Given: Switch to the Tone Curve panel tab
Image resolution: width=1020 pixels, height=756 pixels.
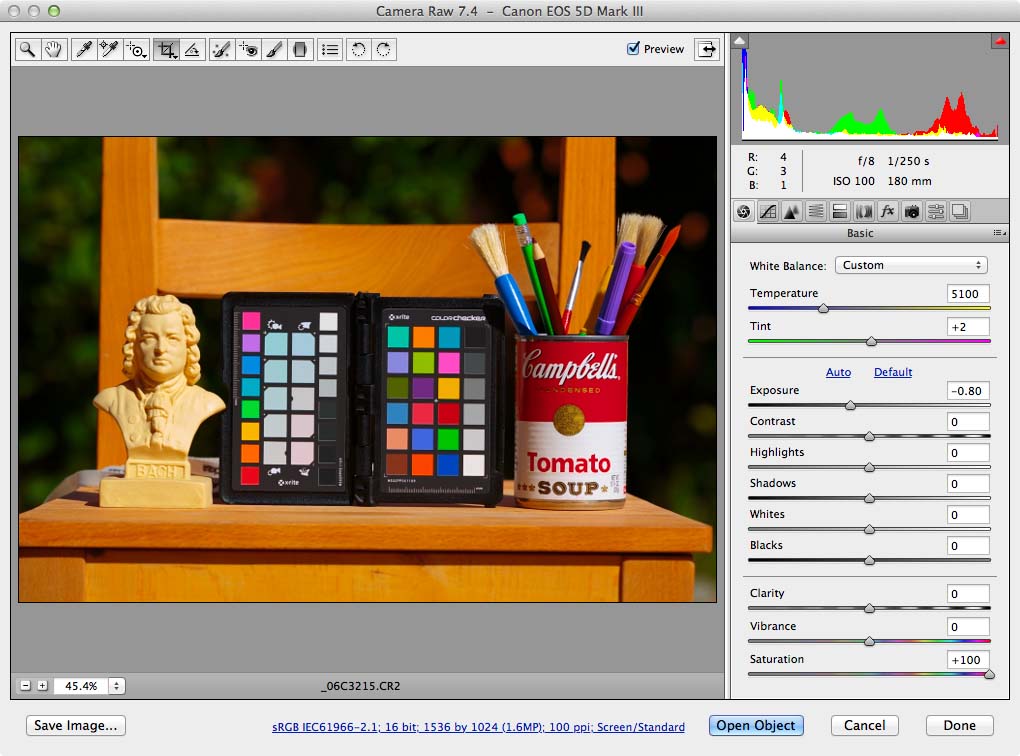Looking at the screenshot, I should click(768, 211).
